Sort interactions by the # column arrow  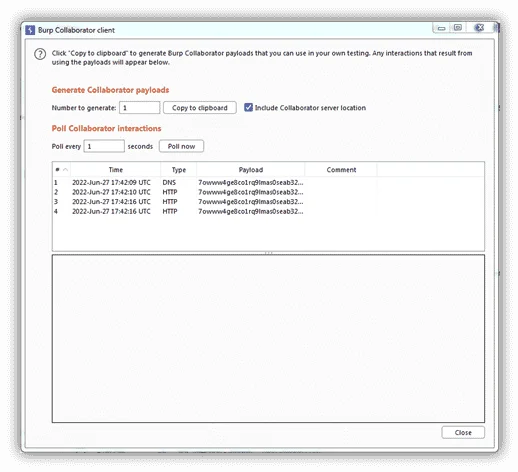(65, 170)
